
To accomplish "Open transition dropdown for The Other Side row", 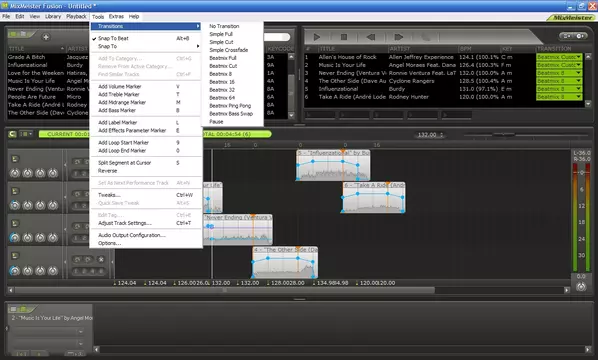I will (x=579, y=81).
